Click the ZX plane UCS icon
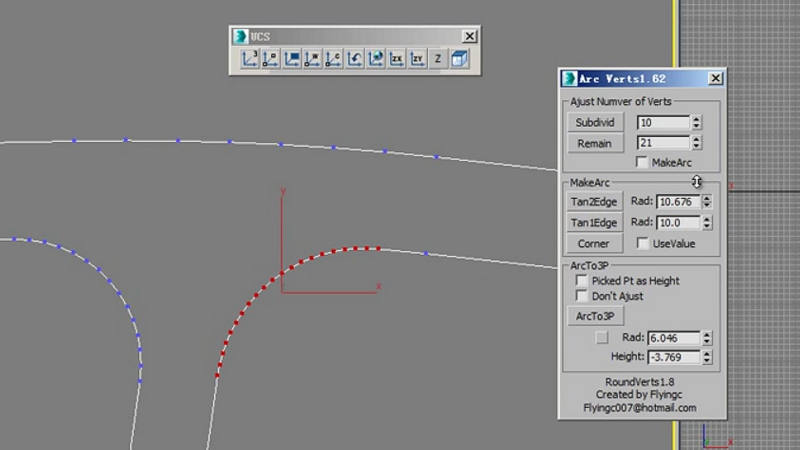Image resolution: width=800 pixels, height=450 pixels. click(x=396, y=59)
